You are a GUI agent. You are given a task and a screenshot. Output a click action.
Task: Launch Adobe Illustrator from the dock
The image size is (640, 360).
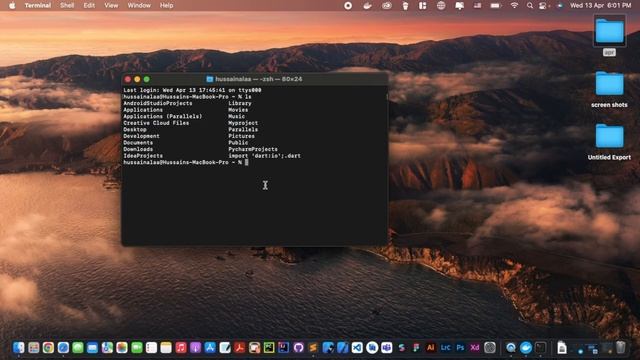coord(431,348)
